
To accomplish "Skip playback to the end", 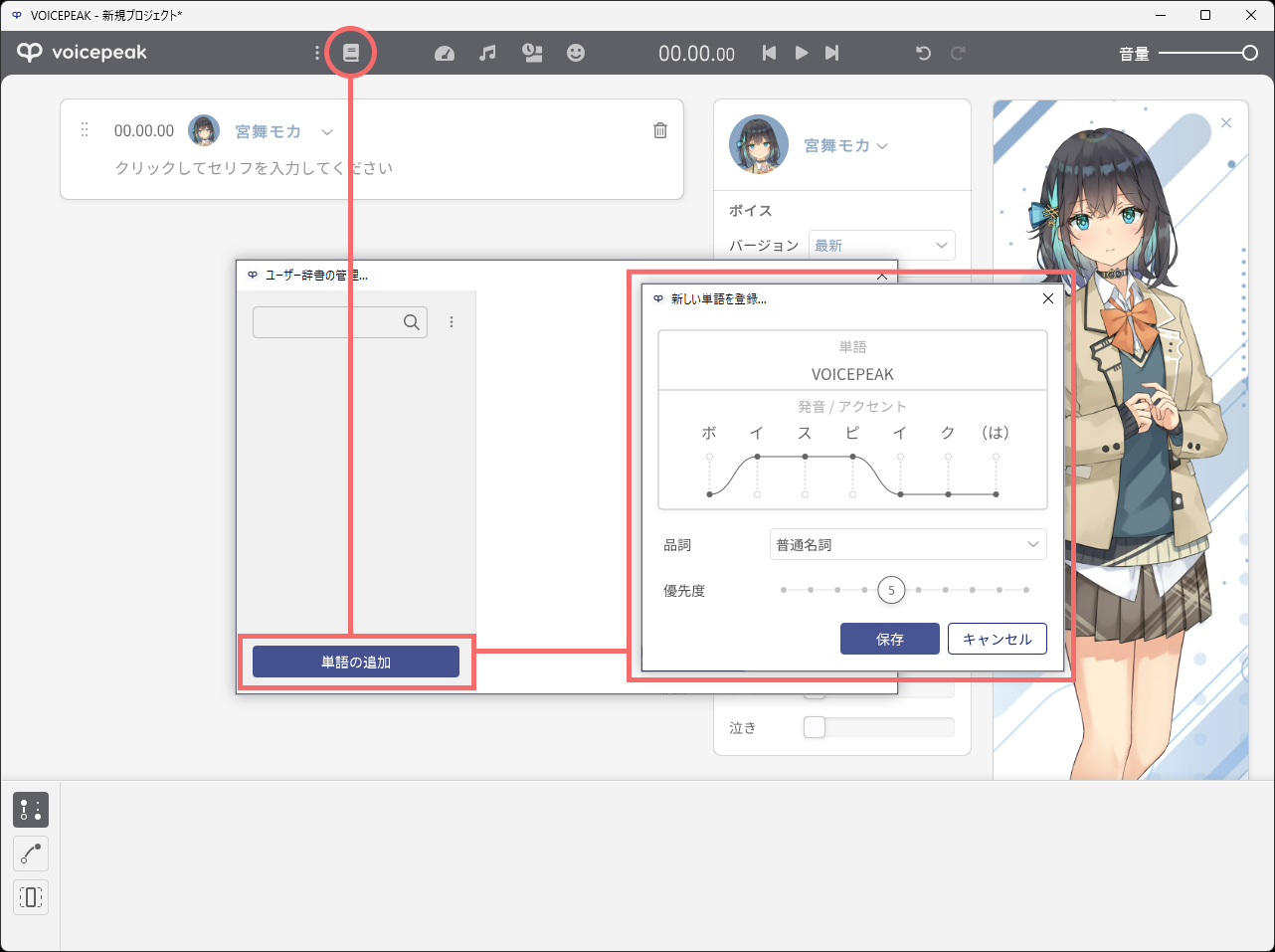I will click(x=832, y=53).
